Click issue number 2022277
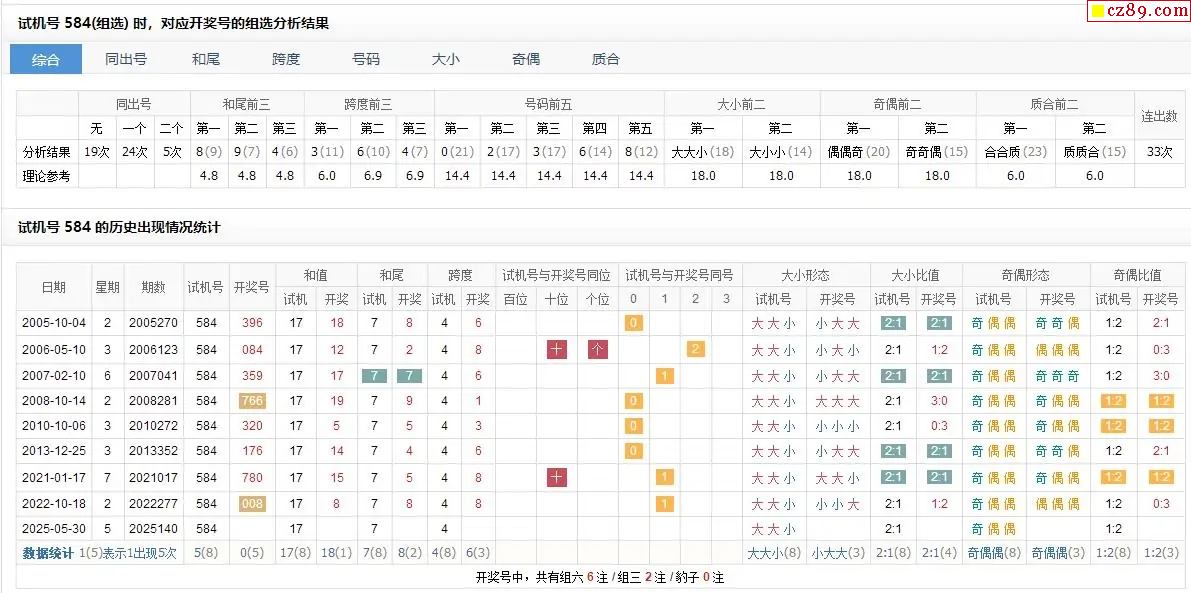 pos(153,503)
